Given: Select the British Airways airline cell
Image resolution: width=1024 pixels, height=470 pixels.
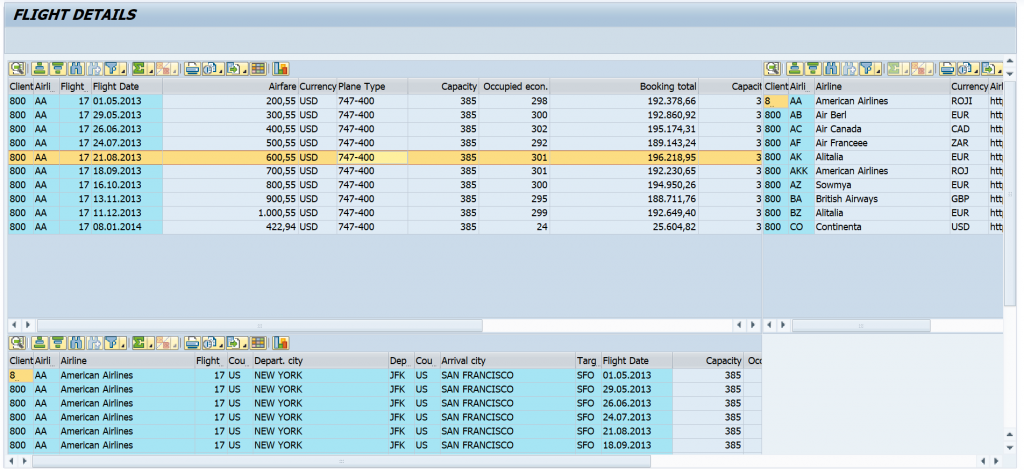Looking at the screenshot, I should click(882, 199).
